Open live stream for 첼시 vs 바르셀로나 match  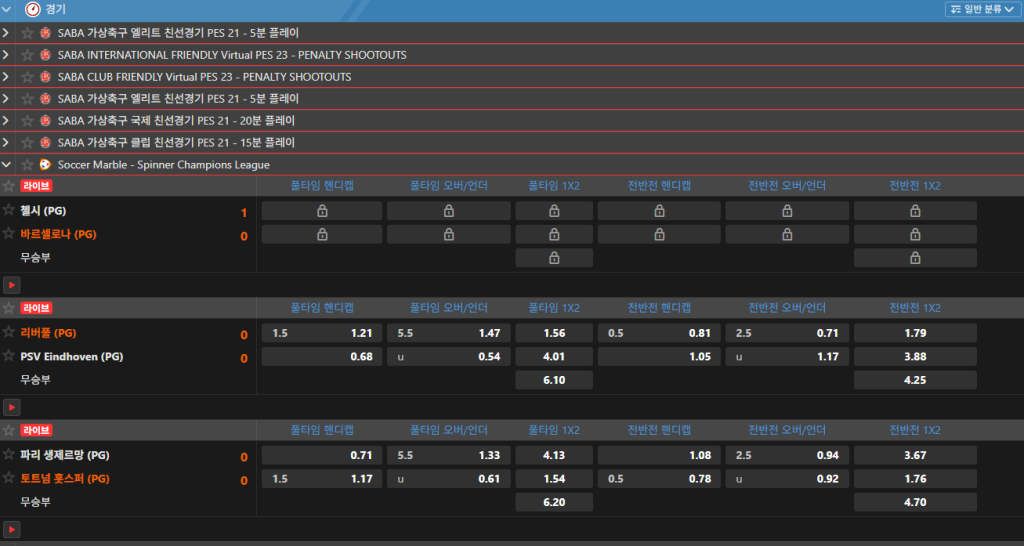[12, 285]
